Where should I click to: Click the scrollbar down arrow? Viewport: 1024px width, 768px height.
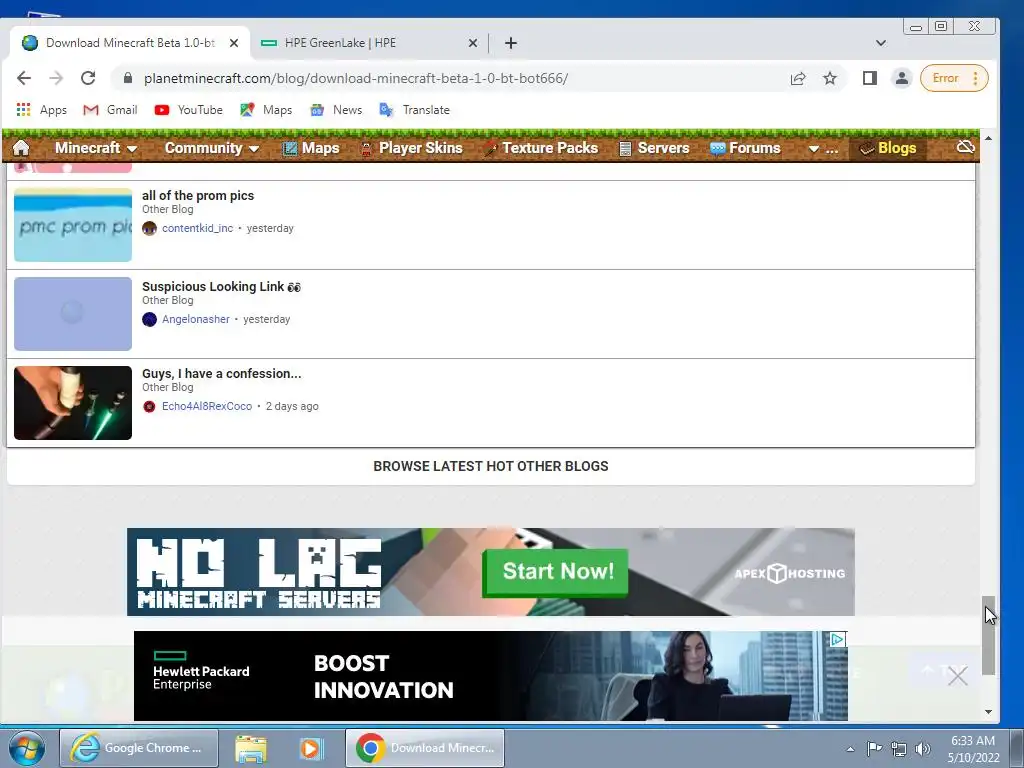point(989,712)
